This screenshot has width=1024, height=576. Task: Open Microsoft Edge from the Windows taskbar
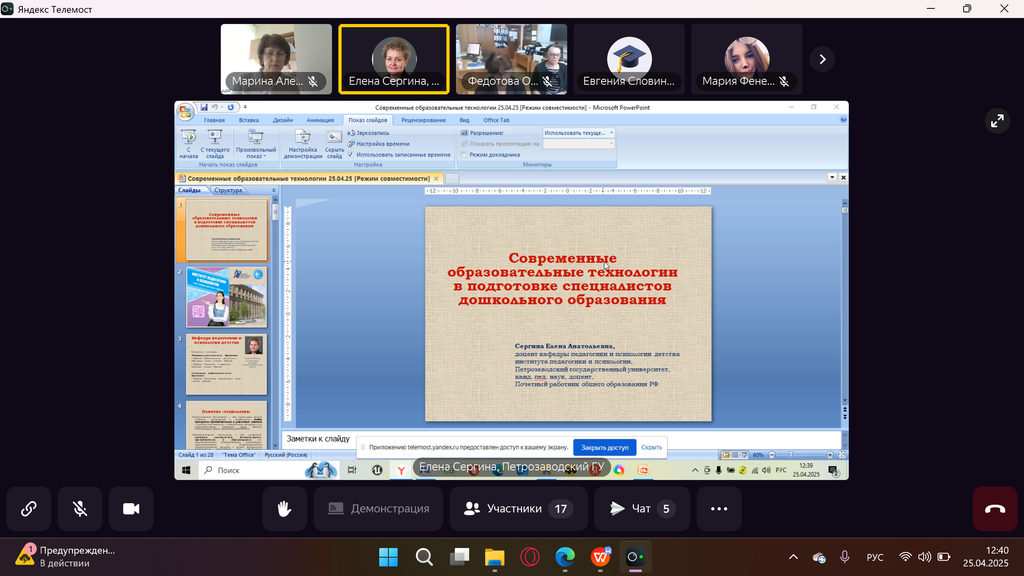[x=565, y=557]
